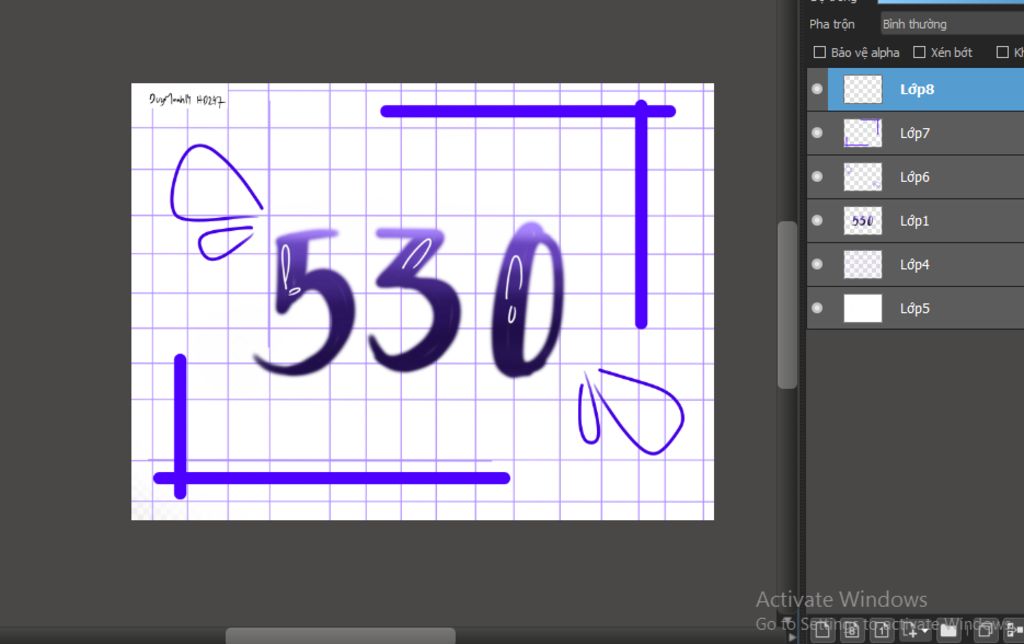
Task: Click the Lớp6 layer name
Action: point(915,177)
